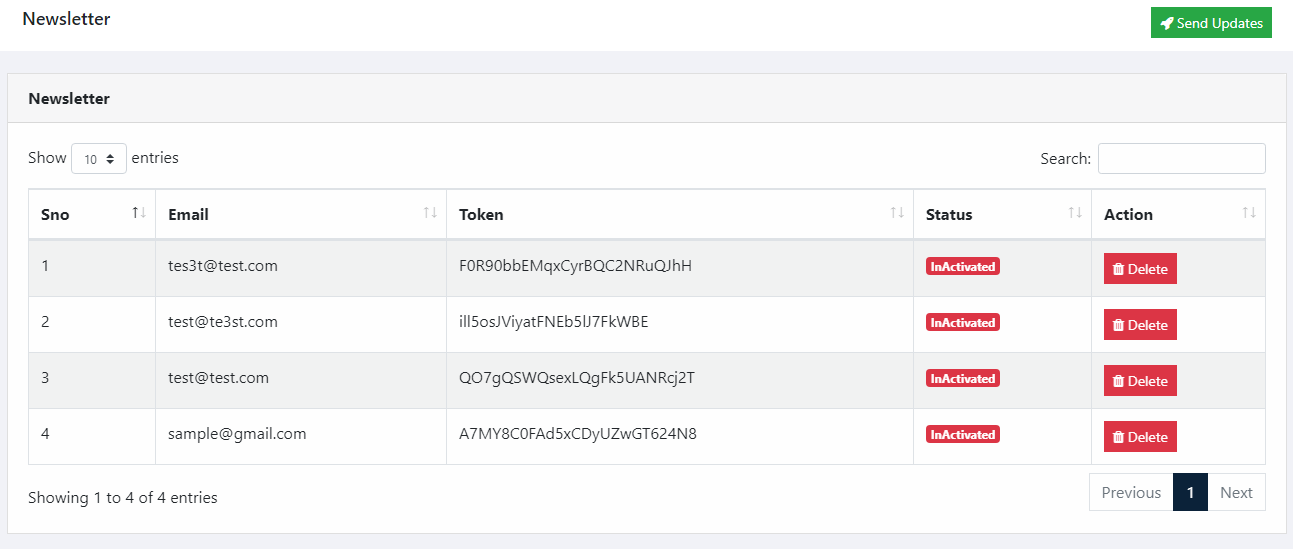Click trash icon for tes3t@test.com row
Viewport: 1293px width, 549px height.
click(1119, 269)
